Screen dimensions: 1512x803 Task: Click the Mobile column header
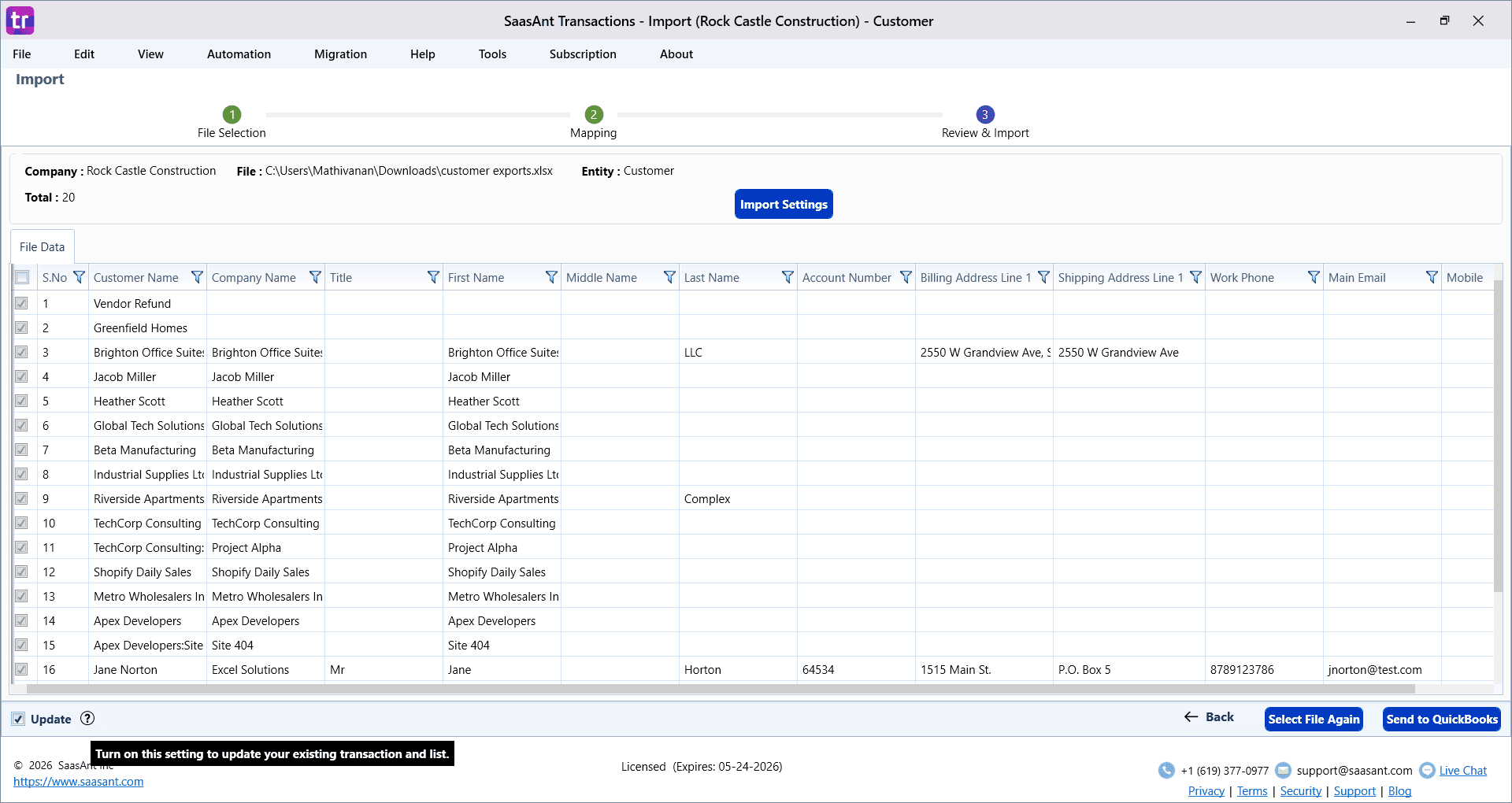(x=1466, y=277)
